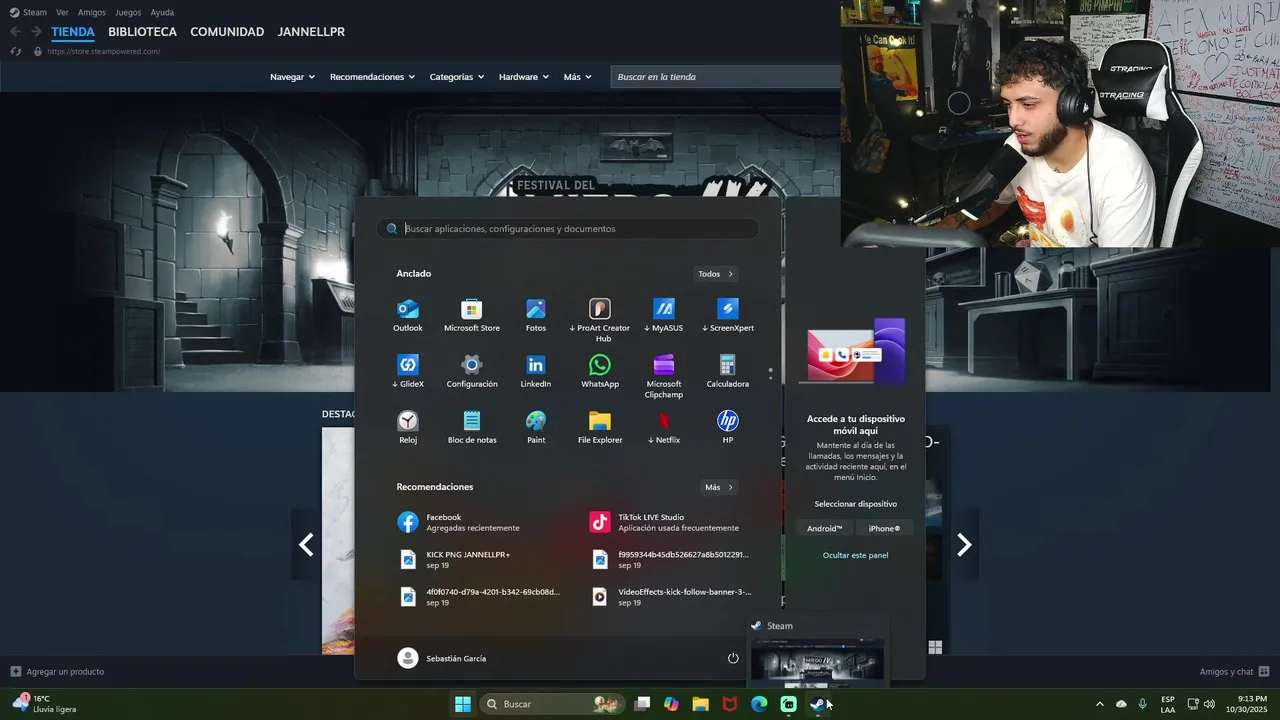Open the Hardware dropdown in Steam
1280x720 pixels.
[524, 77]
